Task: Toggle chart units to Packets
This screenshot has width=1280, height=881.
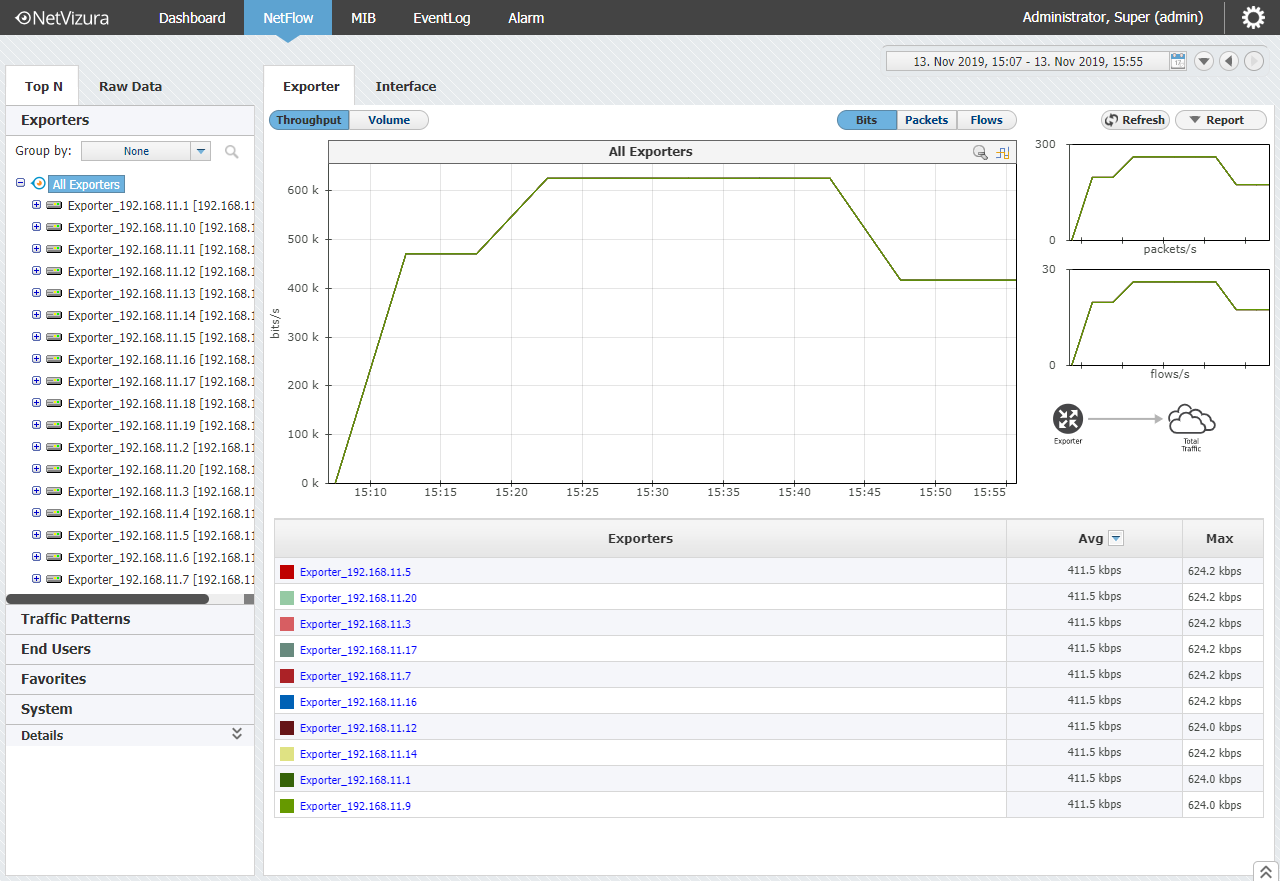Action: click(x=927, y=120)
